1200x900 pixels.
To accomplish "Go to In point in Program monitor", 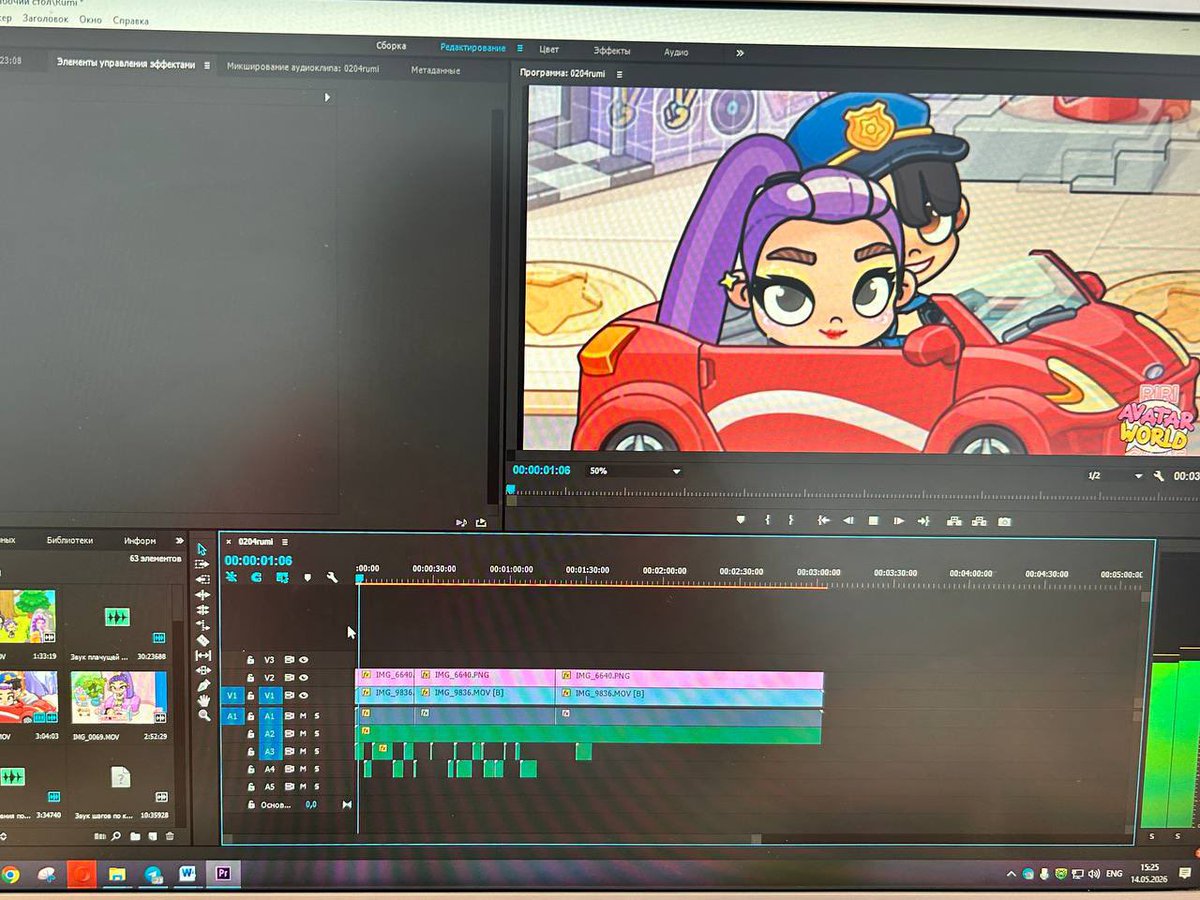I will tap(824, 521).
